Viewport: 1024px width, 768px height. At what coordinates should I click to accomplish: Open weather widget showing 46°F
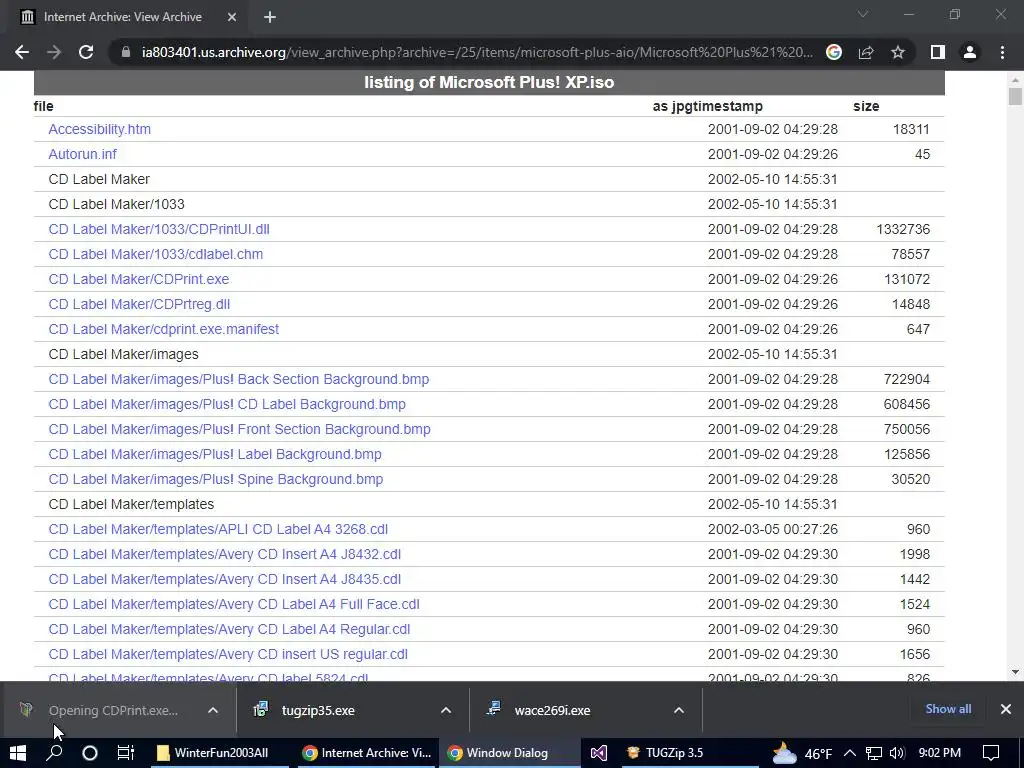click(x=802, y=753)
